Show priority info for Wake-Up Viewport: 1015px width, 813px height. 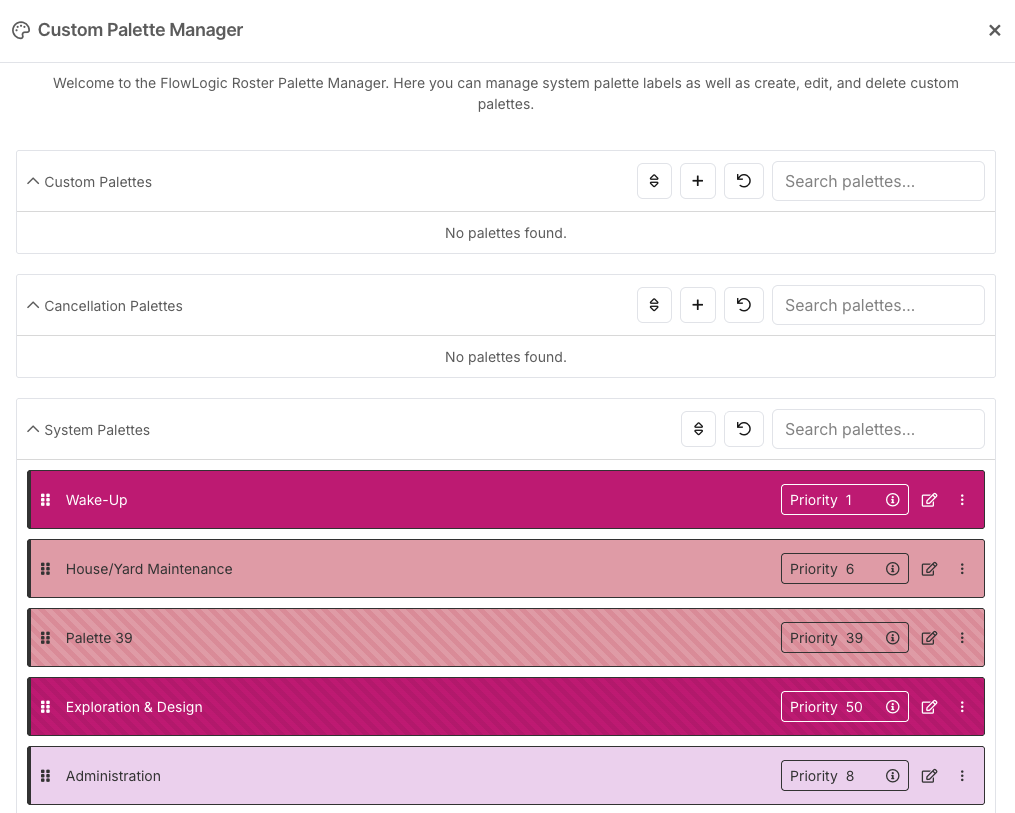pos(893,500)
